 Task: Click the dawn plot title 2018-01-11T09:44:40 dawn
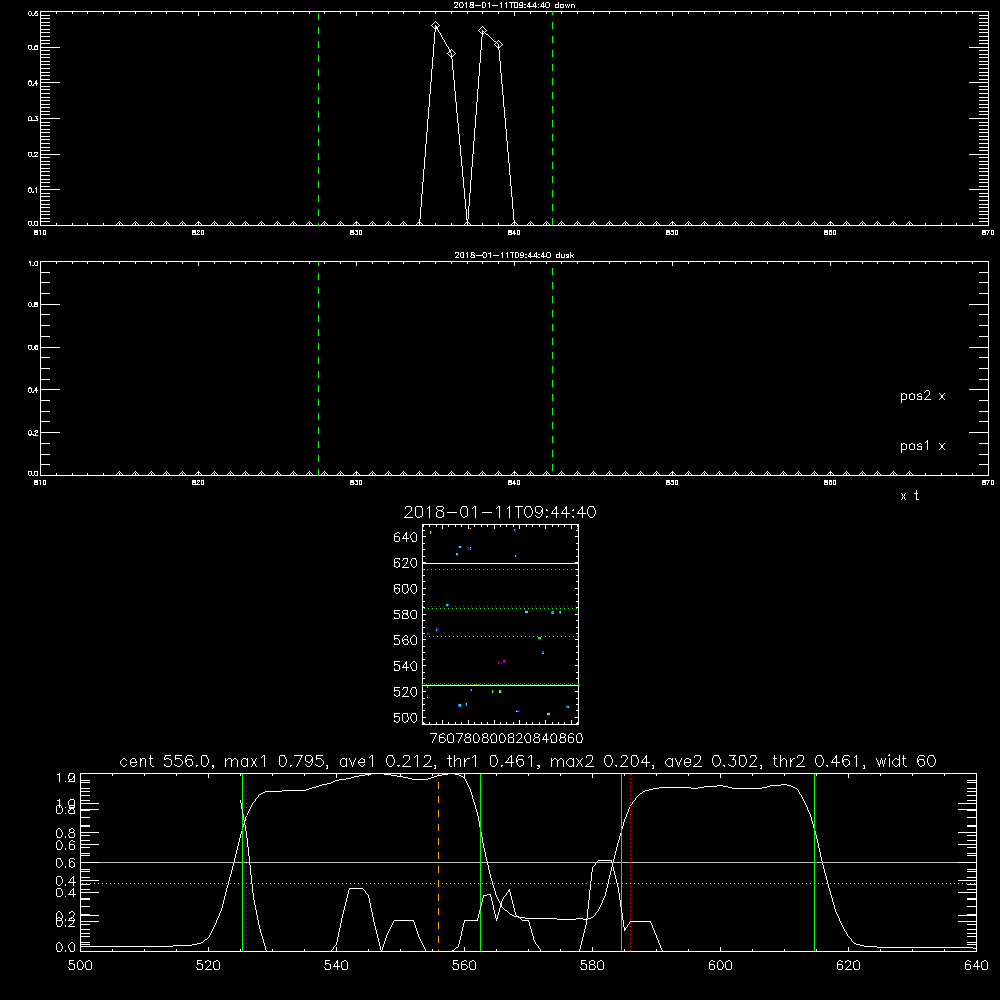(x=514, y=5)
